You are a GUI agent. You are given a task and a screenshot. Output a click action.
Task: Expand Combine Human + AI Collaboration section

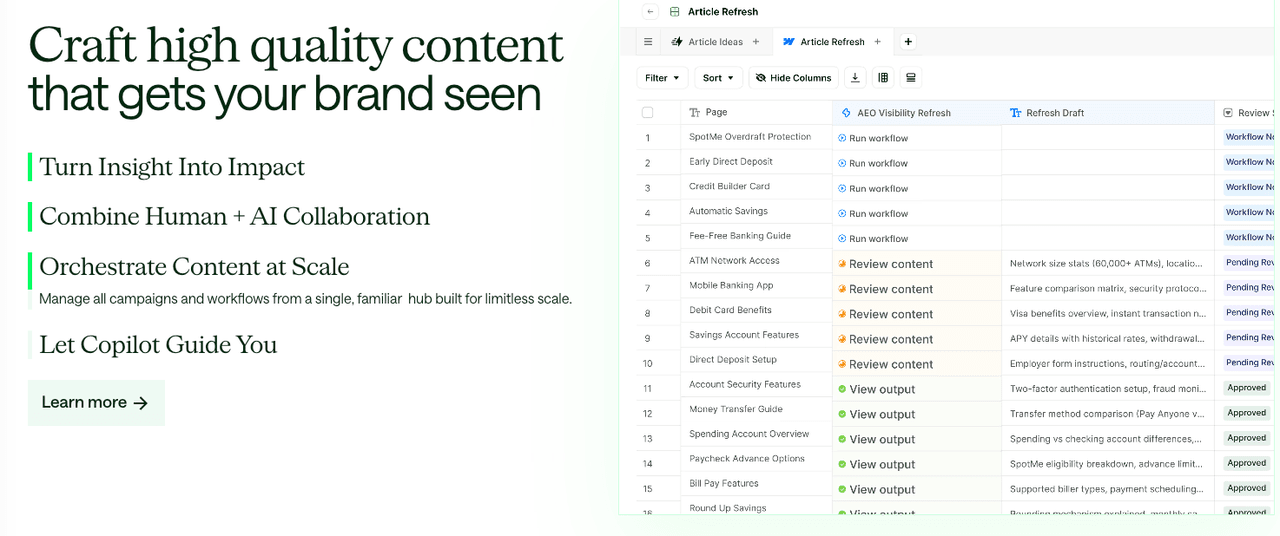[x=234, y=217]
